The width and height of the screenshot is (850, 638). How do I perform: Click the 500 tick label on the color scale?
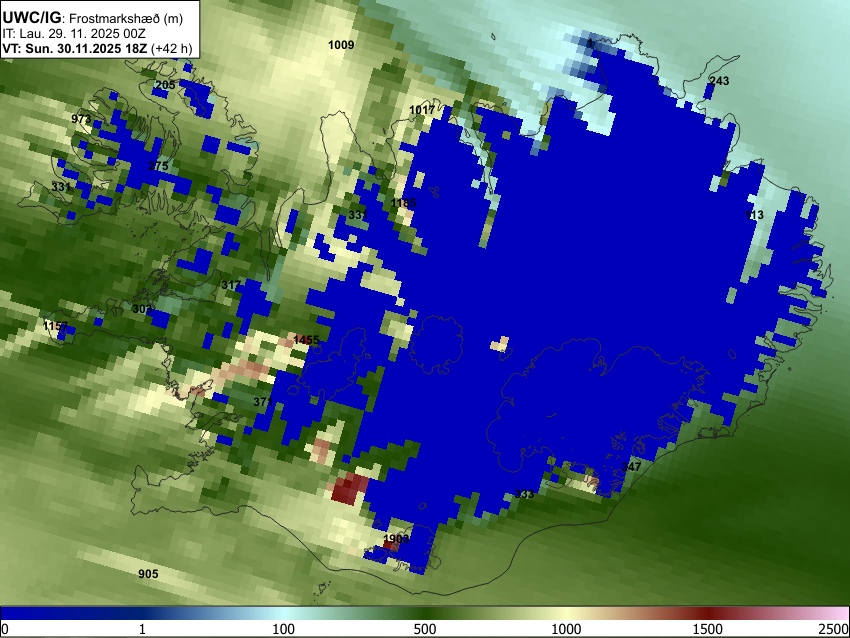[425, 629]
